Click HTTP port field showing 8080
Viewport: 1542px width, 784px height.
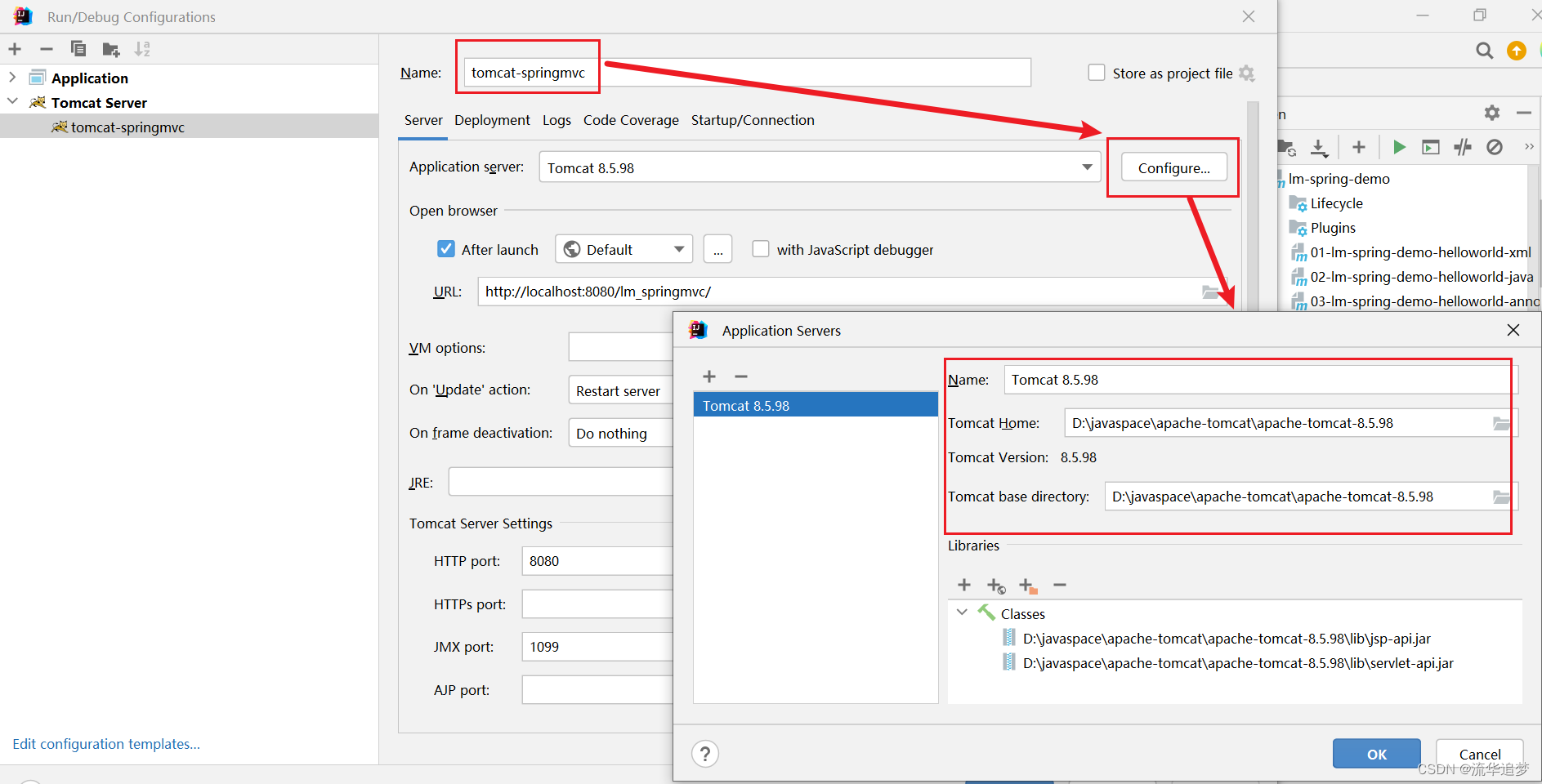click(597, 561)
